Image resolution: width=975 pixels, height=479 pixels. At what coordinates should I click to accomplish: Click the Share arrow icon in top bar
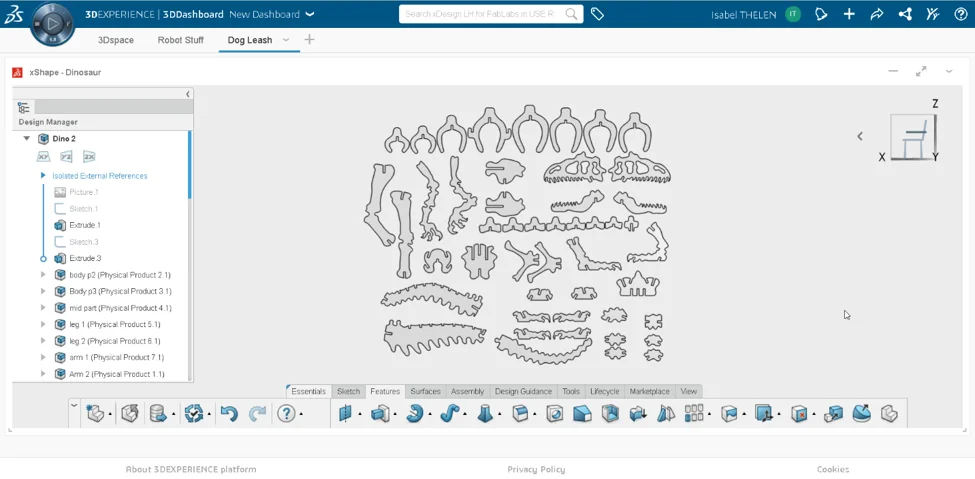click(x=877, y=14)
